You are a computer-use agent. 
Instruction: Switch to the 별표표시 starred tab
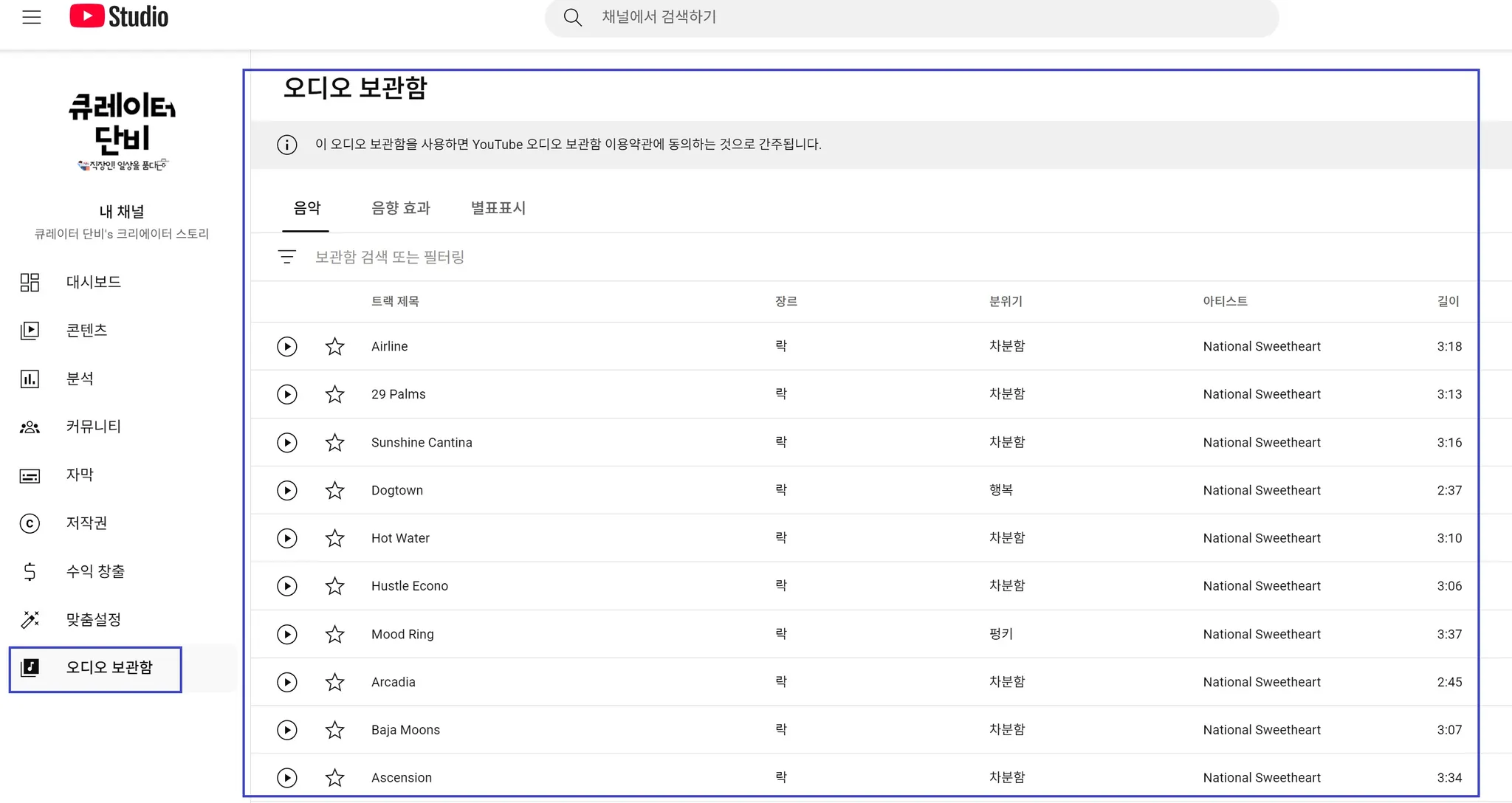tap(498, 208)
